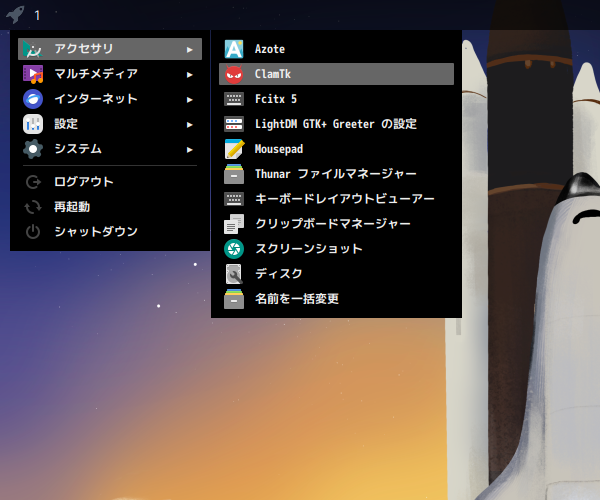Open the 設定 menu entry
The width and height of the screenshot is (600, 500).
pyautogui.click(x=110, y=124)
